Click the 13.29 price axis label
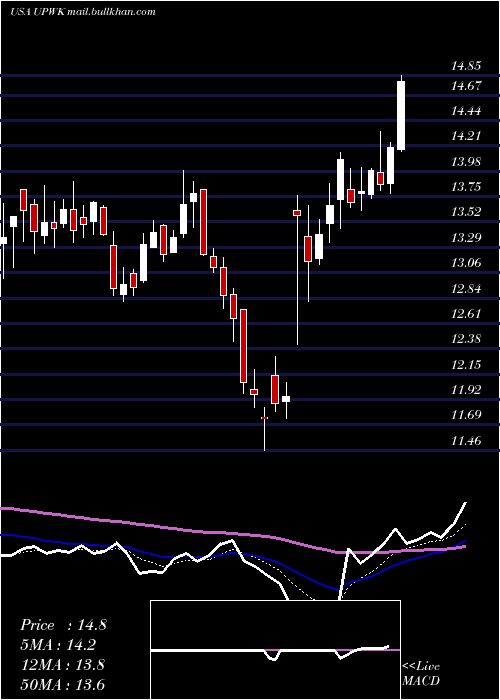The image size is (500, 700). (x=466, y=238)
